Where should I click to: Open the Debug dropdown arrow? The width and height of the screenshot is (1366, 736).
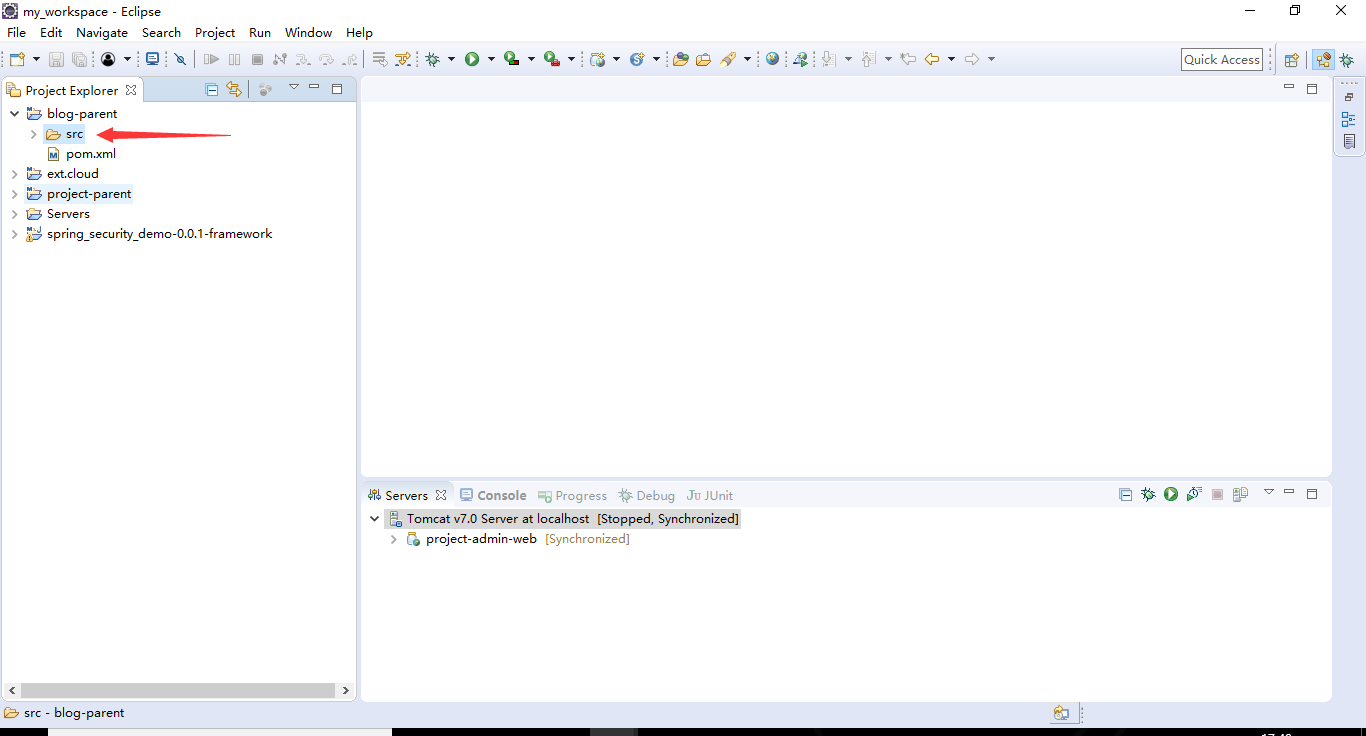pos(451,59)
